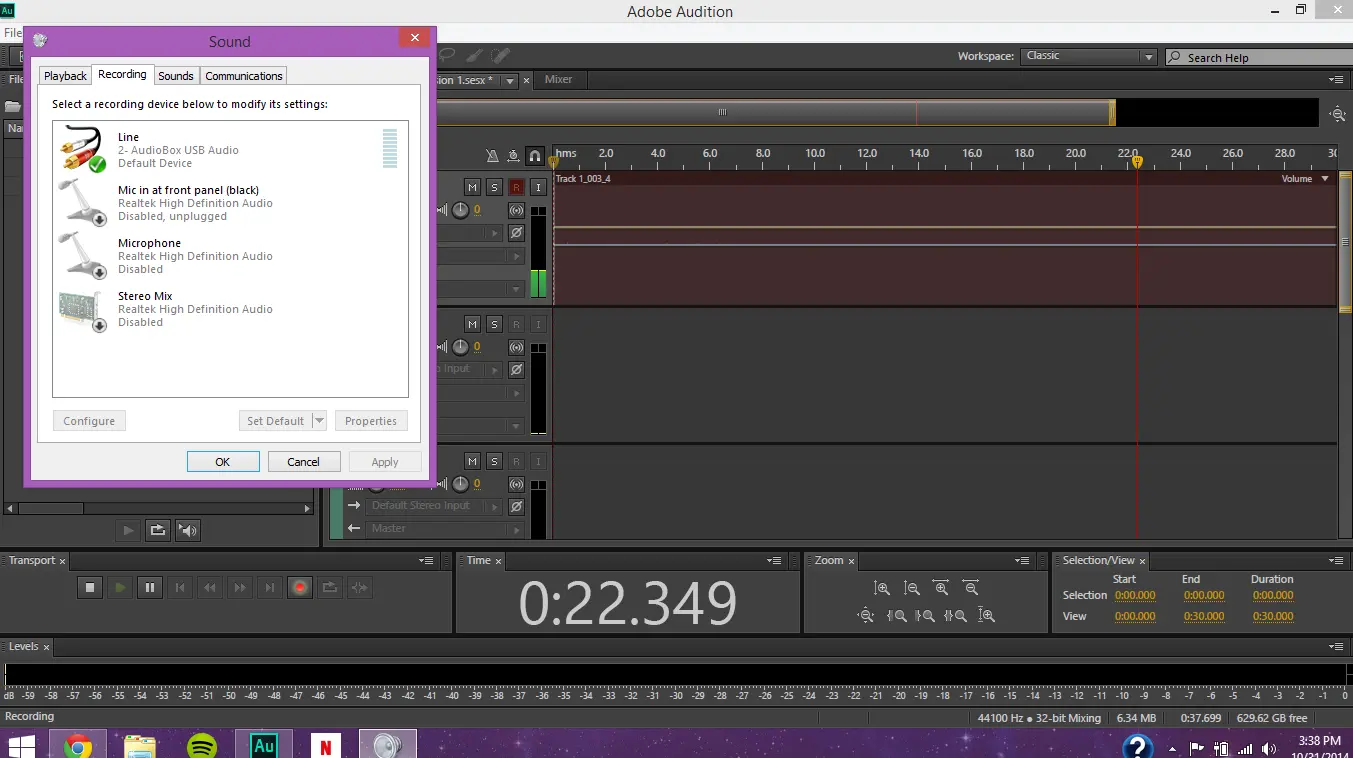Image resolution: width=1353 pixels, height=758 pixels.
Task: Toggle polarity reverse on track 2
Action: point(516,369)
